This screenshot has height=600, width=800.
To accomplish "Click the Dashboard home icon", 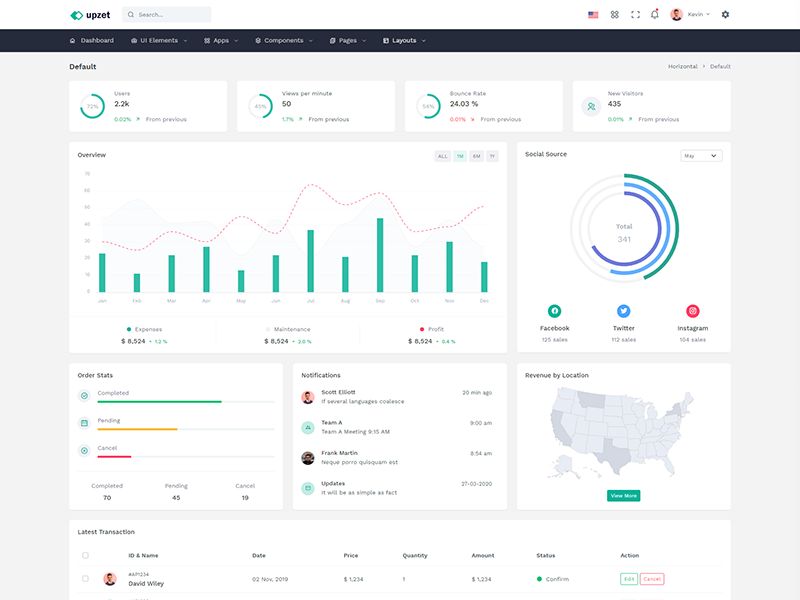I will tap(72, 40).
